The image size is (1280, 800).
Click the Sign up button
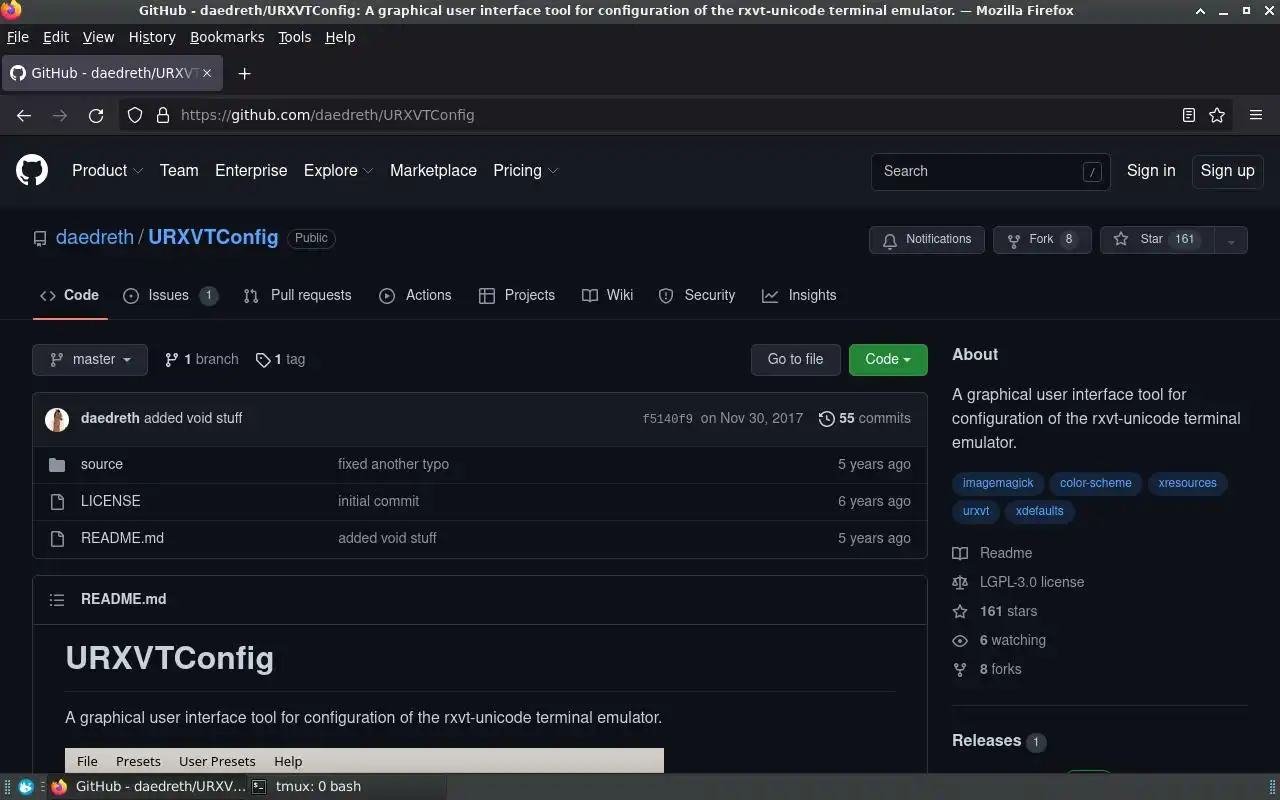pos(1227,171)
